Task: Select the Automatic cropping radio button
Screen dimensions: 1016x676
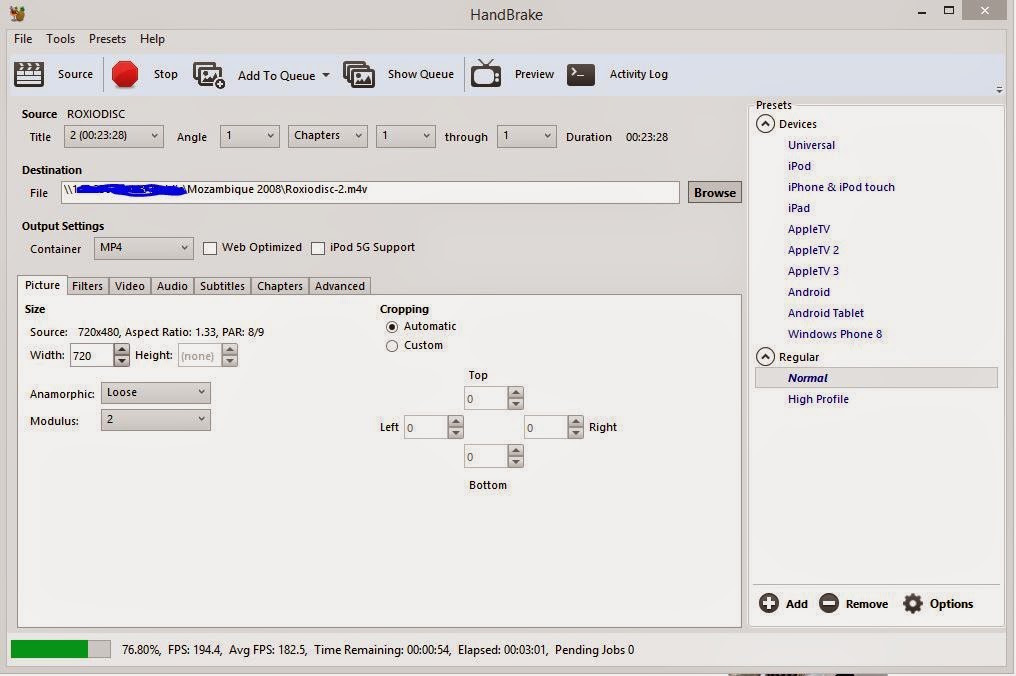Action: 392,327
